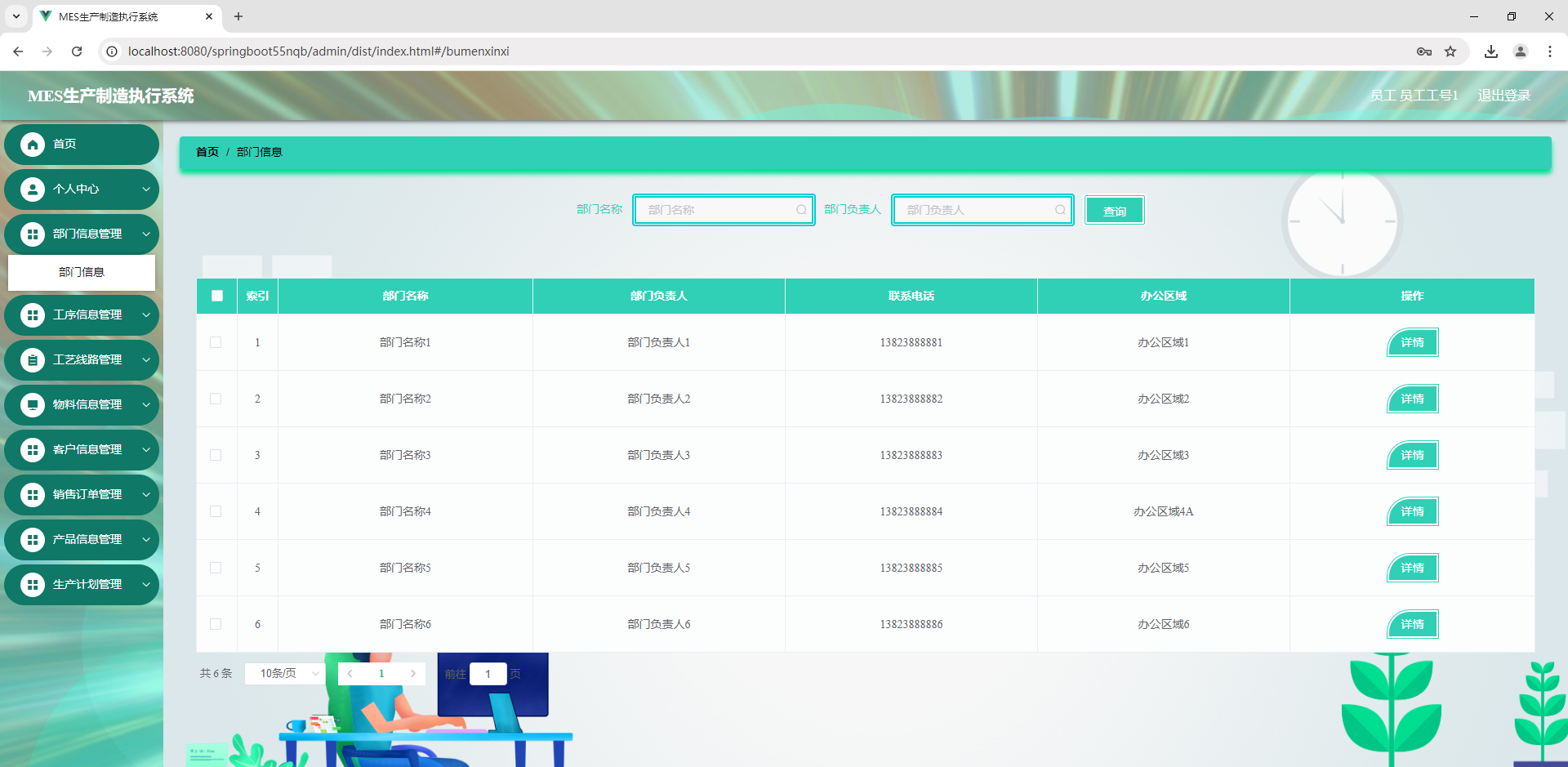Expand the 工序信息管理 menu

pyautogui.click(x=82, y=315)
